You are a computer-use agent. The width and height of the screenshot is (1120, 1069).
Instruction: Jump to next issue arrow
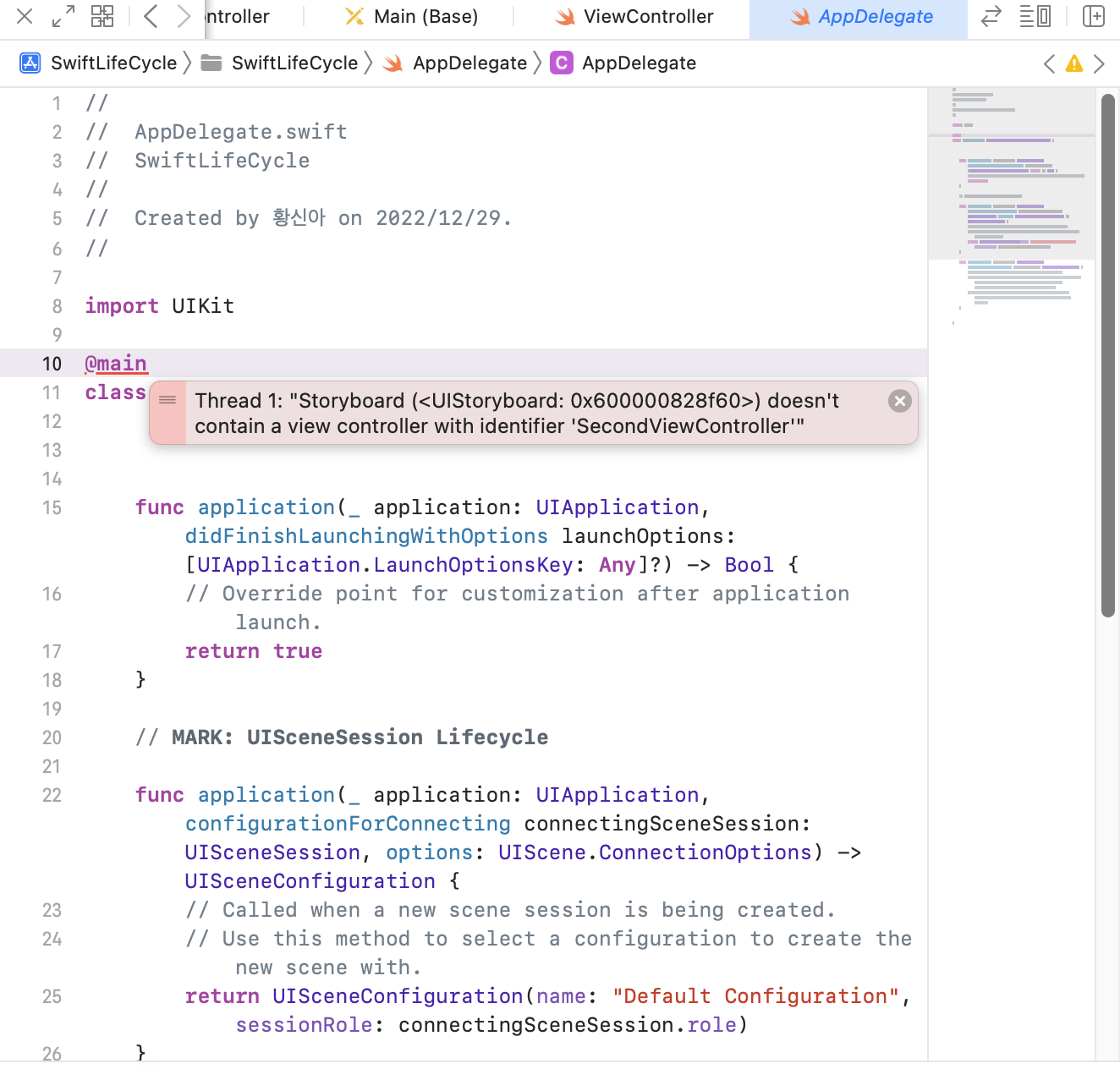tap(1100, 63)
